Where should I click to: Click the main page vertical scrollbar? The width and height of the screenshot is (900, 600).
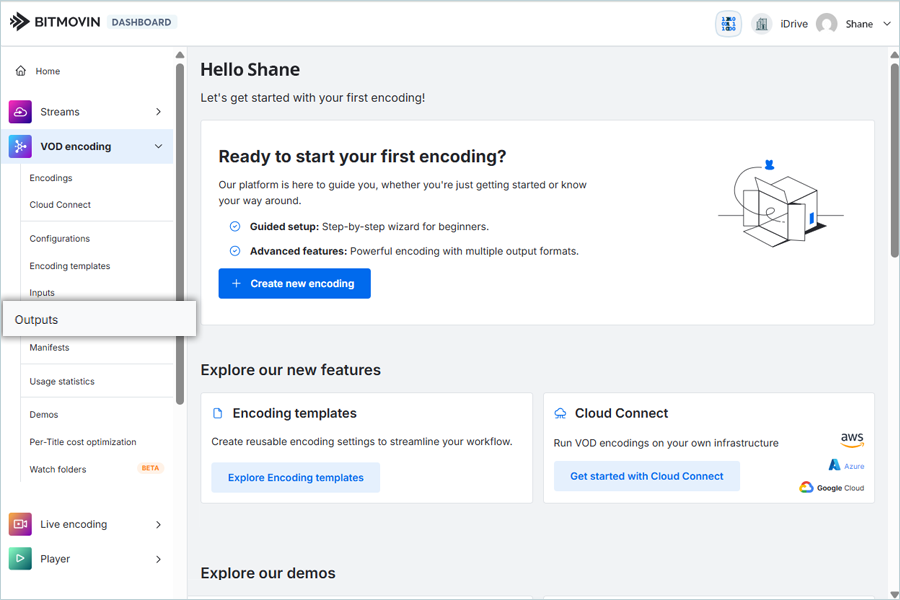pyautogui.click(x=894, y=160)
